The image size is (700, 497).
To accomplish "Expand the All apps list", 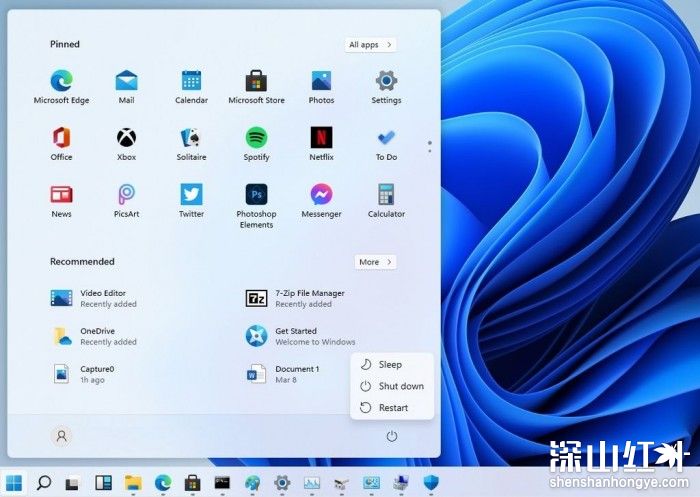I will coord(370,45).
